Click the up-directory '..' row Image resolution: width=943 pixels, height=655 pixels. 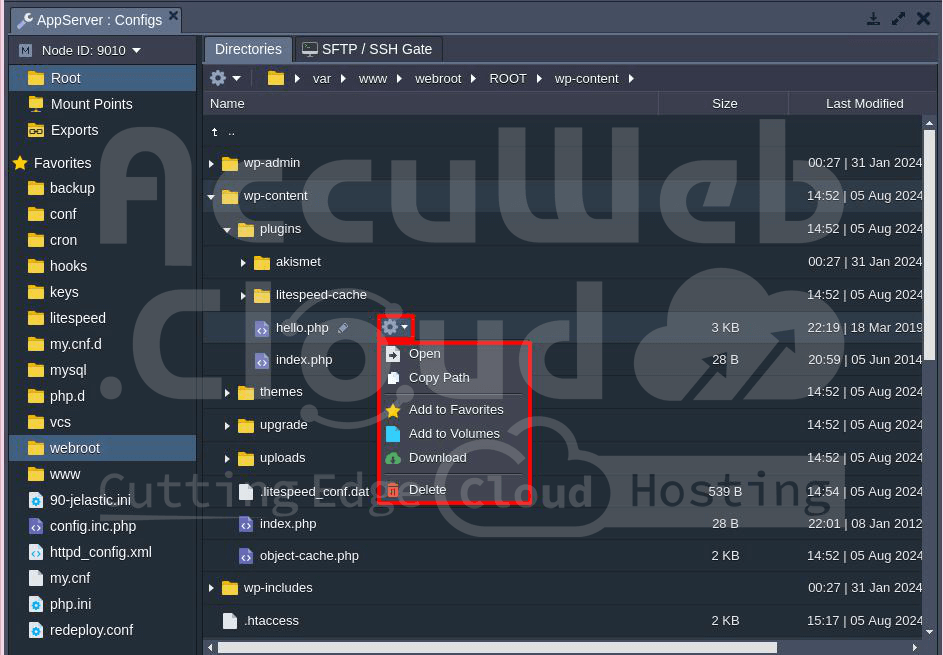coord(231,131)
